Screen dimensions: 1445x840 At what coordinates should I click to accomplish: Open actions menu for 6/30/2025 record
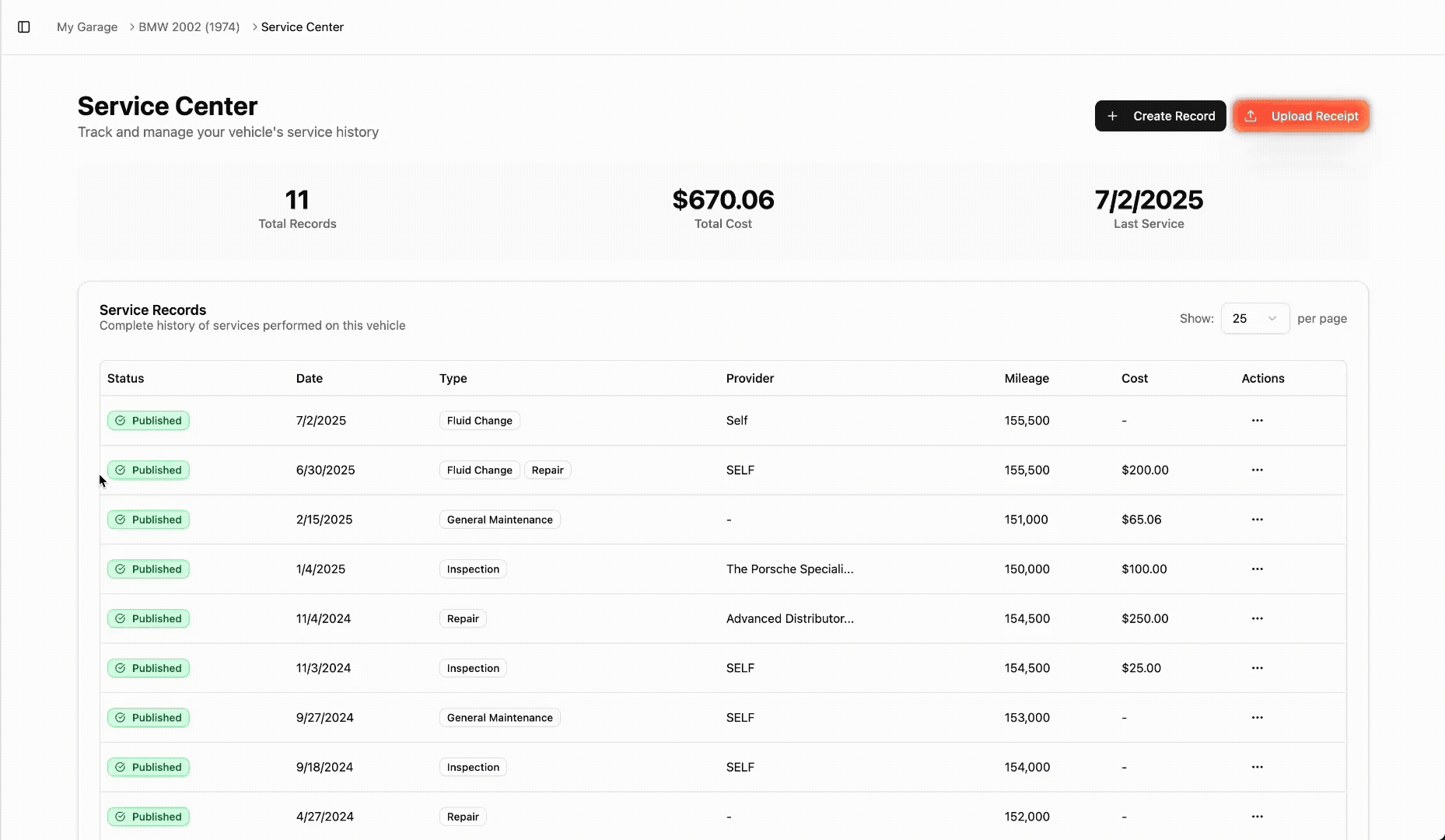[x=1257, y=470]
